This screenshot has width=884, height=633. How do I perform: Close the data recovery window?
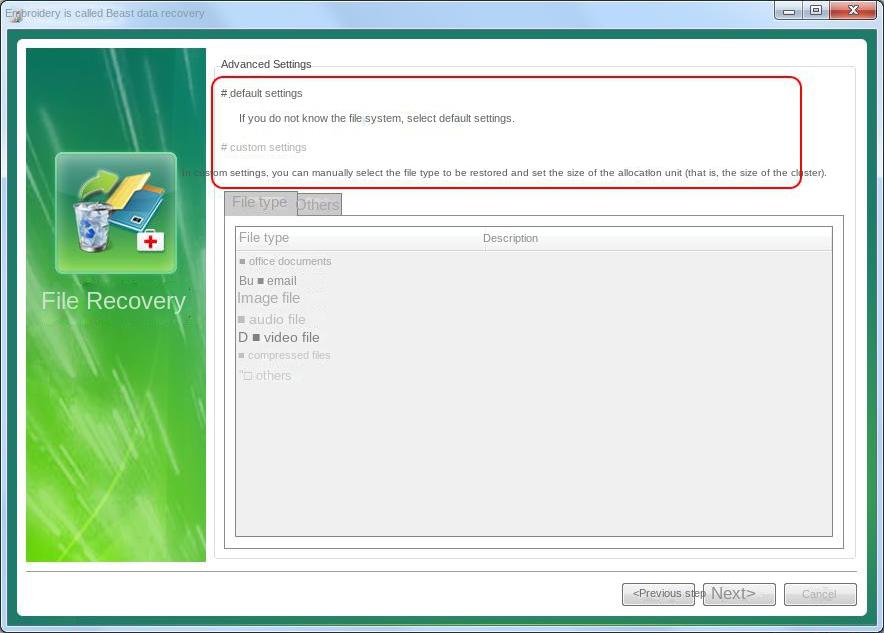coord(853,11)
